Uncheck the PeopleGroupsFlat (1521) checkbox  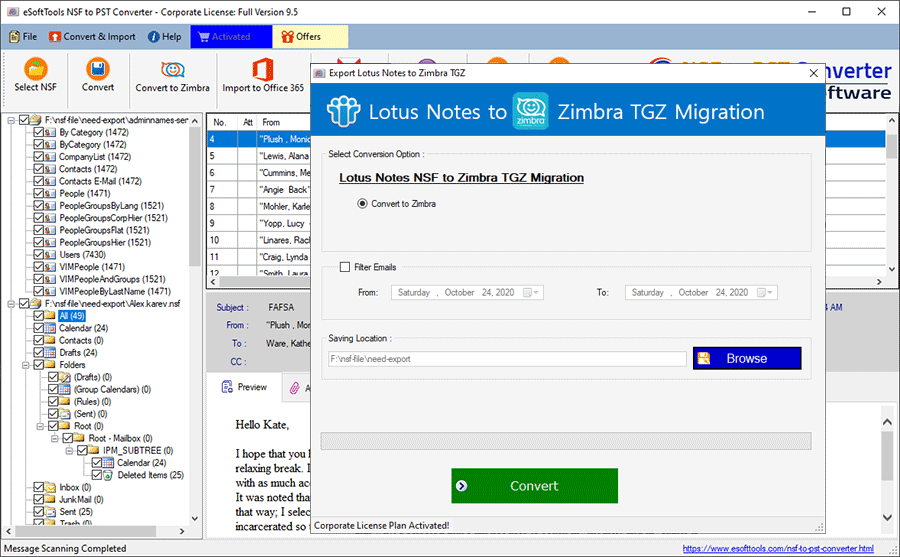(x=38, y=230)
